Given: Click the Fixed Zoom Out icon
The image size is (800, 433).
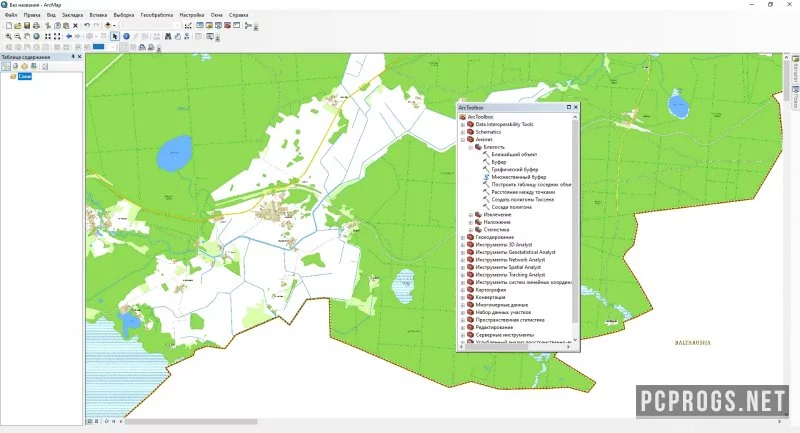Looking at the screenshot, I should pyautogui.click(x=57, y=36).
